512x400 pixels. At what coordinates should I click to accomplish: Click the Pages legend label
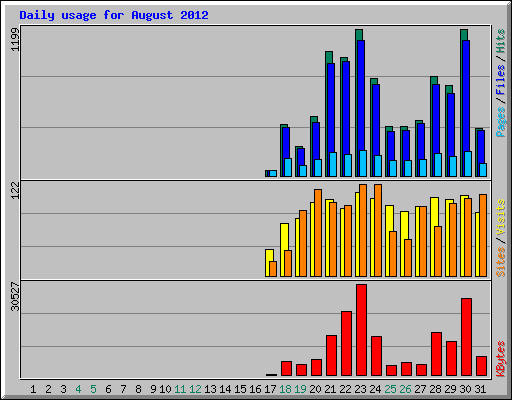(x=501, y=122)
